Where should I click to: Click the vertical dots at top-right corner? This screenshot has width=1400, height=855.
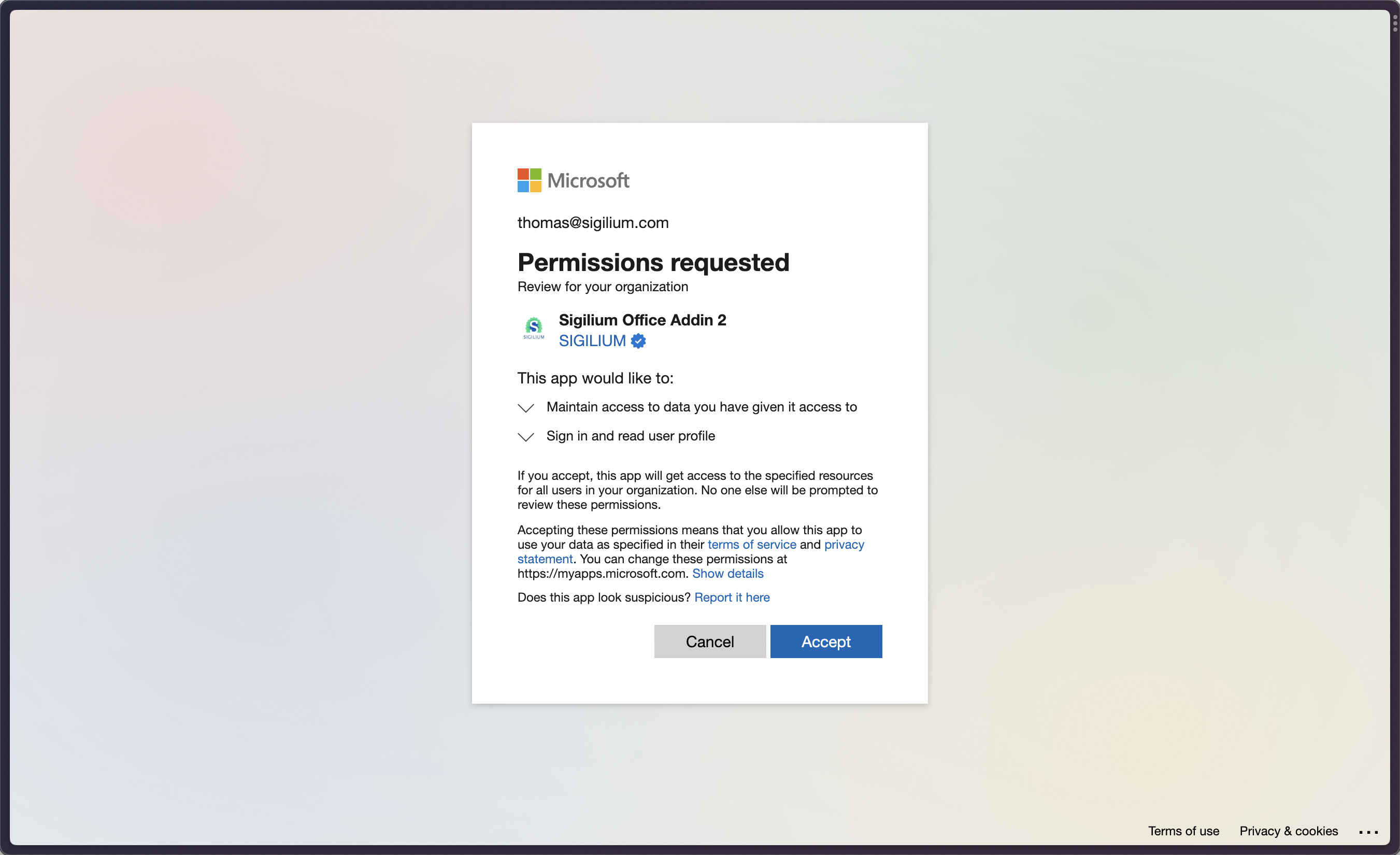point(1395,23)
